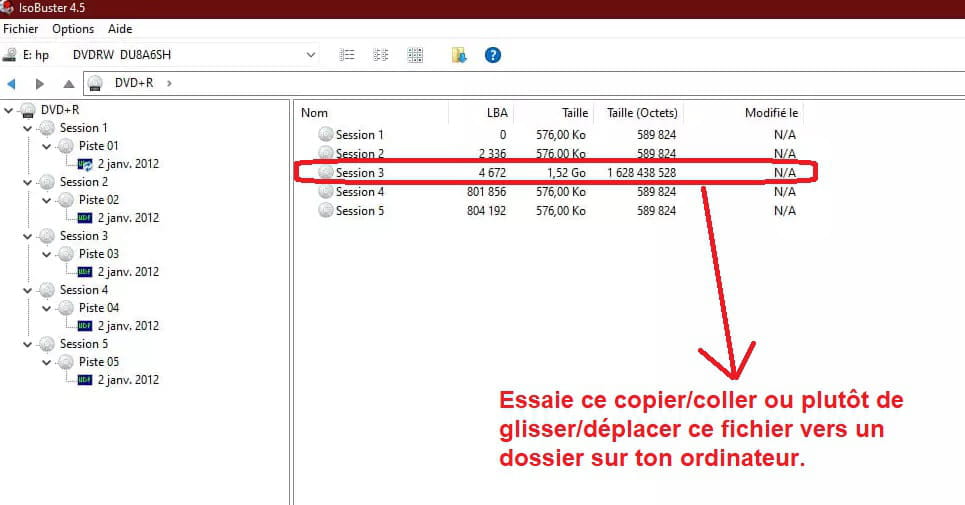
Task: Collapse Piste 02 in the tree
Action: pos(47,201)
